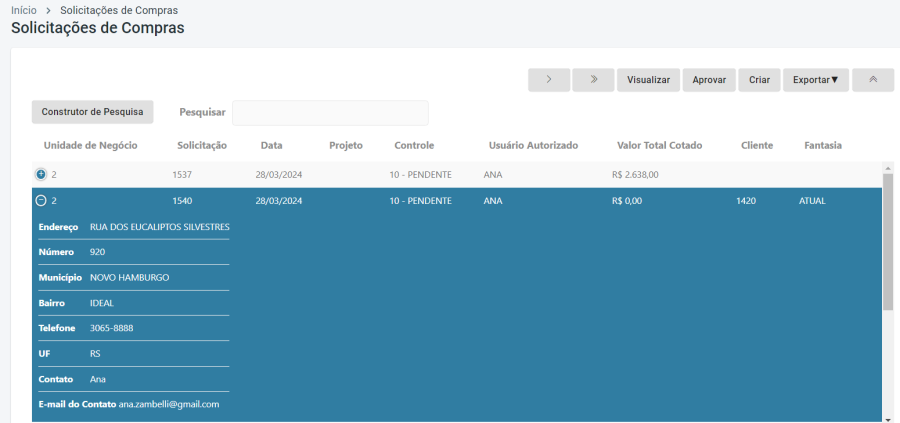Sort by Valor Total Cotado column
The image size is (900, 423).
(x=660, y=146)
